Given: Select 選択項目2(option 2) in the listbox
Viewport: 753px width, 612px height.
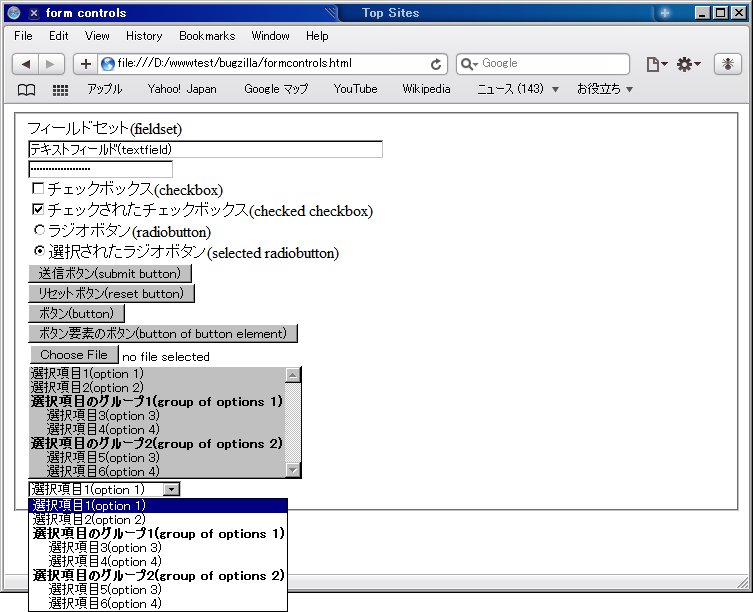Looking at the screenshot, I should pyautogui.click(x=157, y=388).
